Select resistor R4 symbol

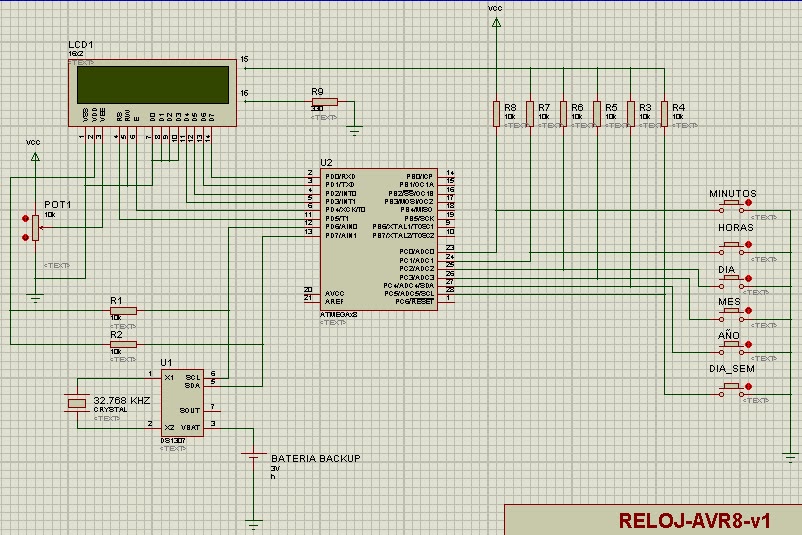664,114
